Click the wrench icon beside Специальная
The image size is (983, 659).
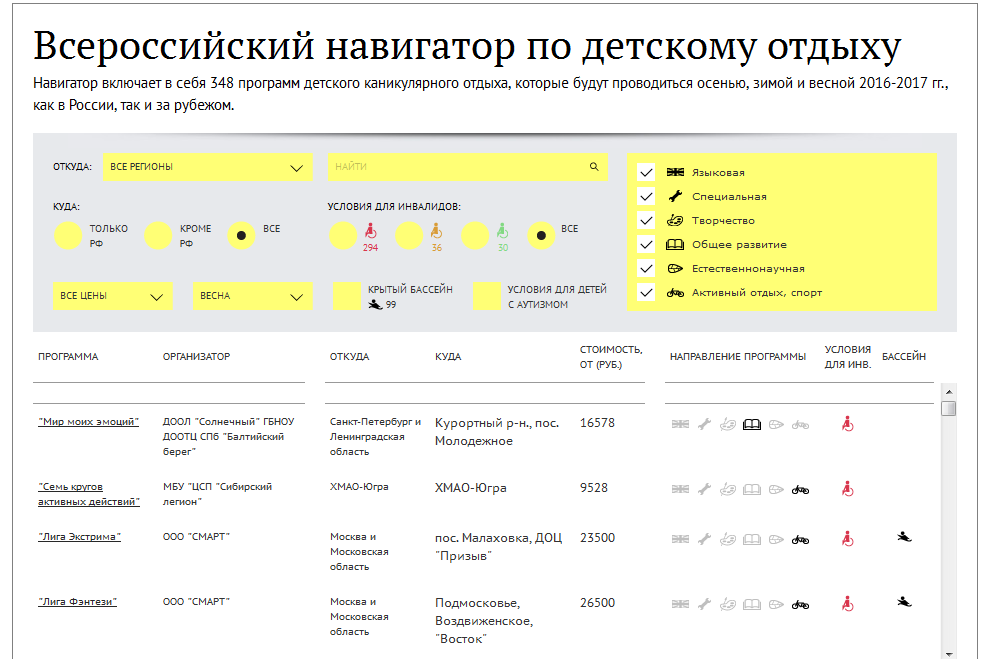tap(675, 196)
